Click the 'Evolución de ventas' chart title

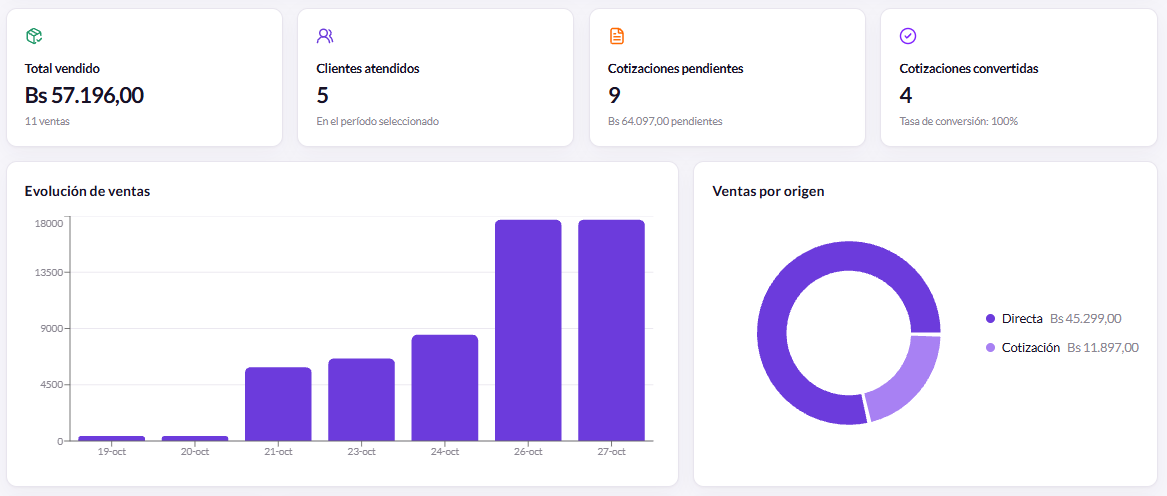point(88,191)
